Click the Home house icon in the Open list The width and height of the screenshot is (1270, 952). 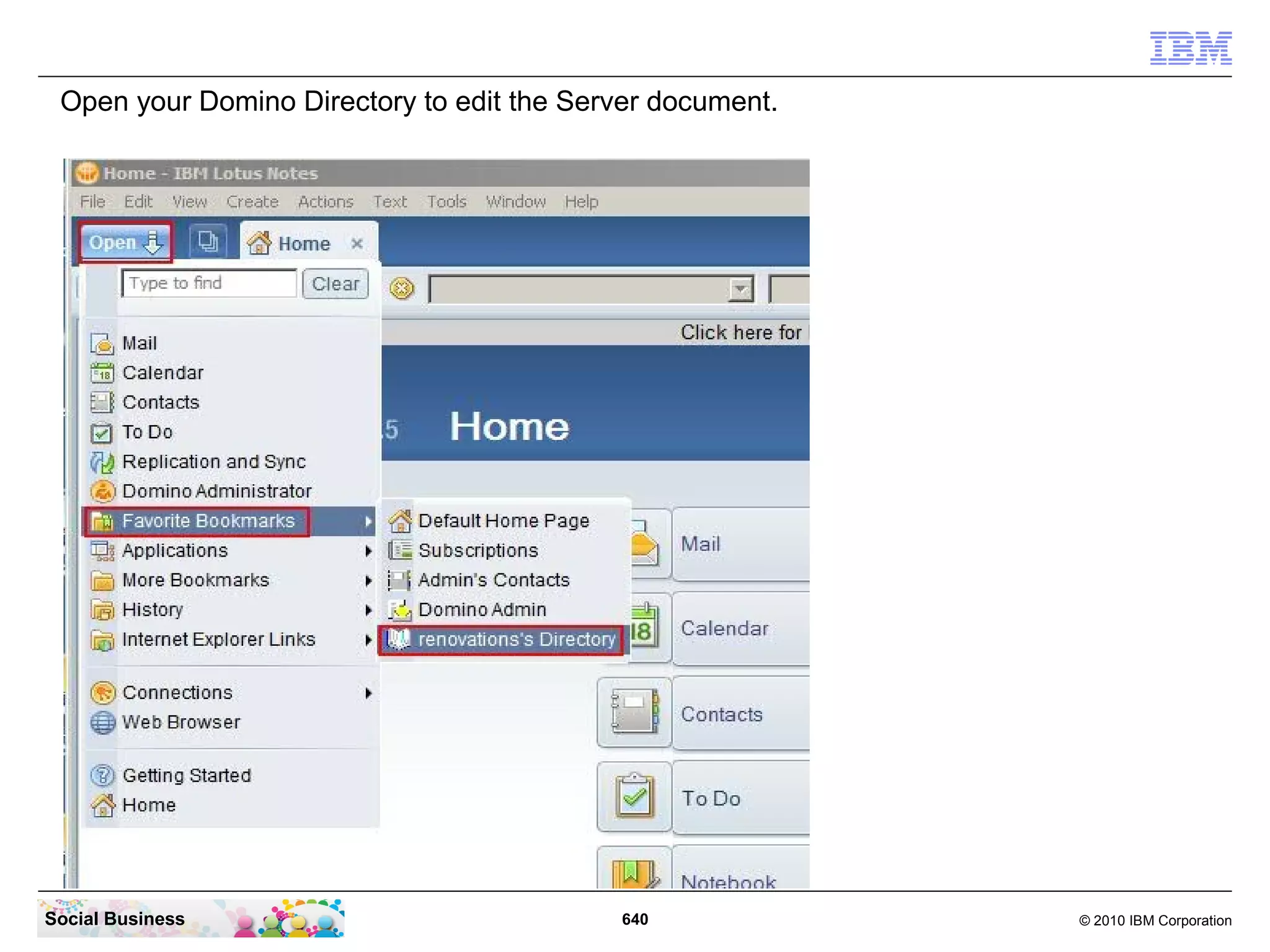coord(102,805)
